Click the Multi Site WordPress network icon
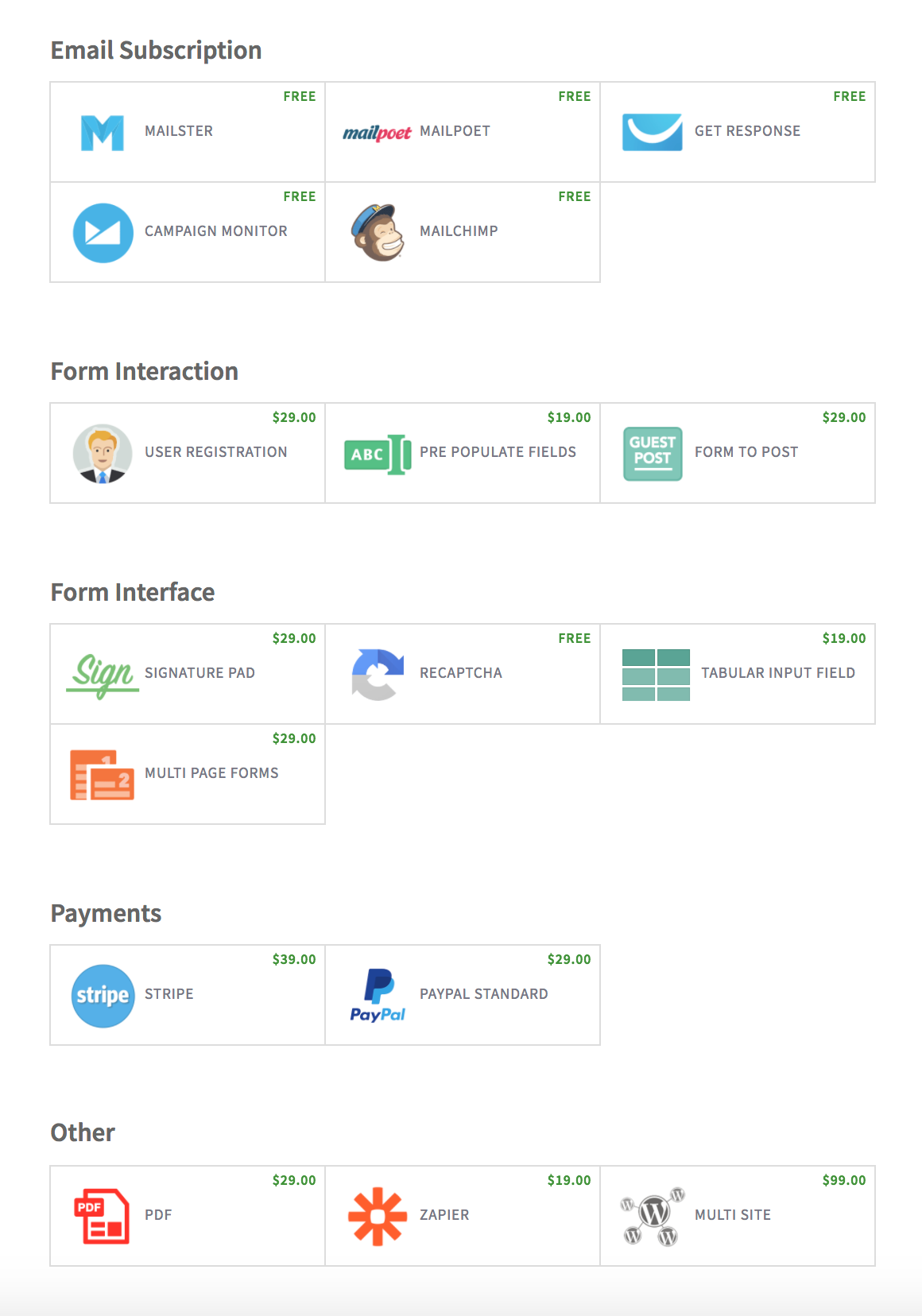The image size is (922, 1316). (x=652, y=1216)
